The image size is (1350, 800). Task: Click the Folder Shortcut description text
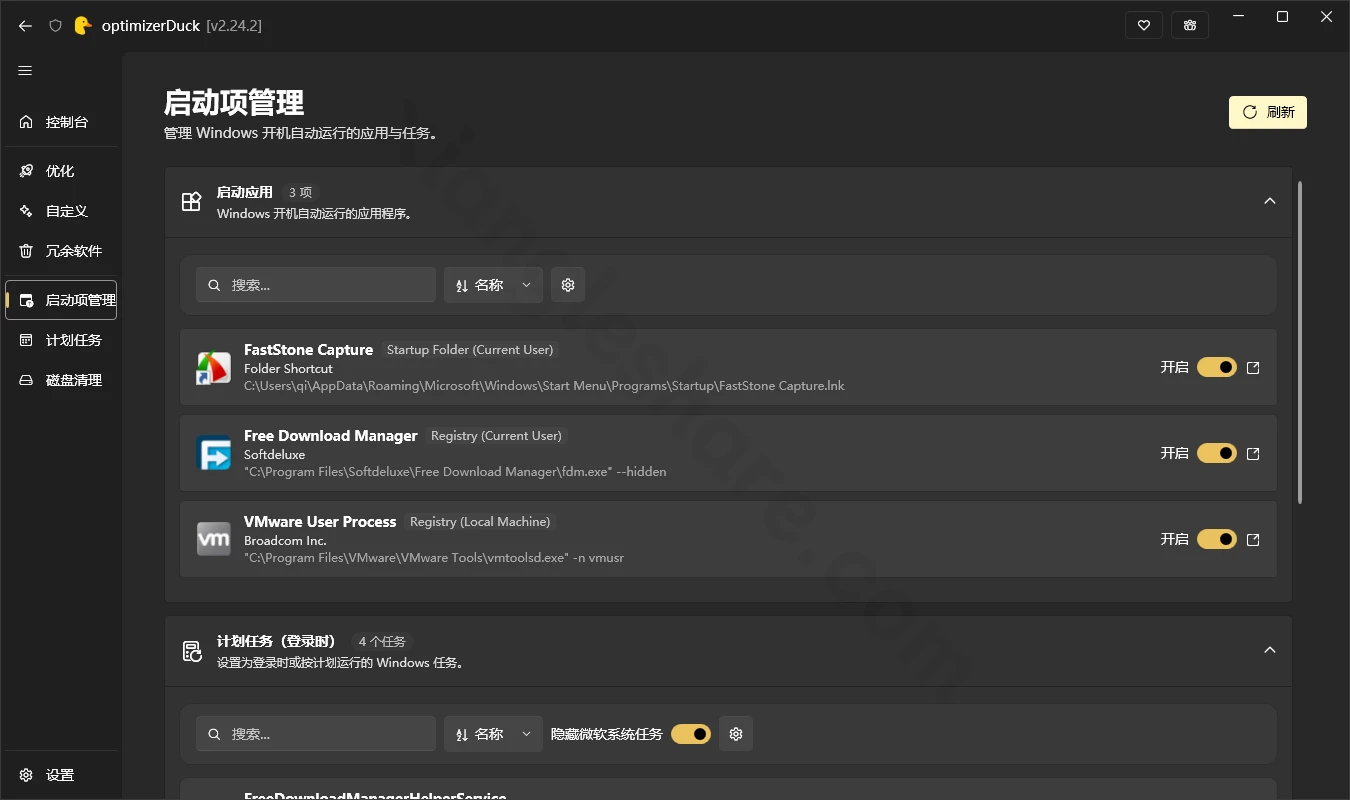(x=288, y=369)
